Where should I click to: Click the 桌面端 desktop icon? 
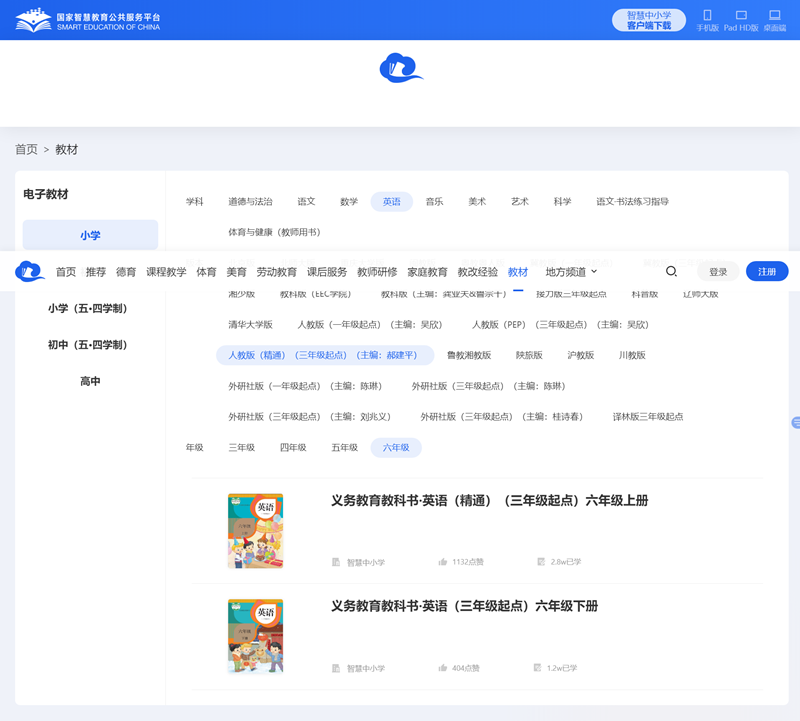tap(775, 16)
